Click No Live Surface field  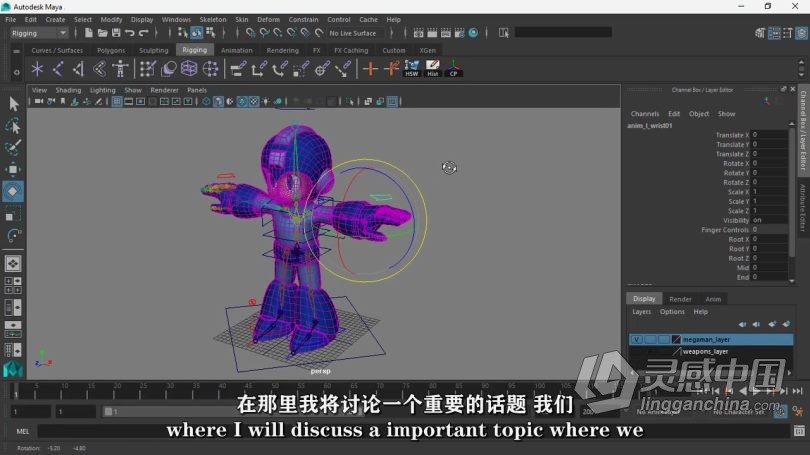(356, 33)
